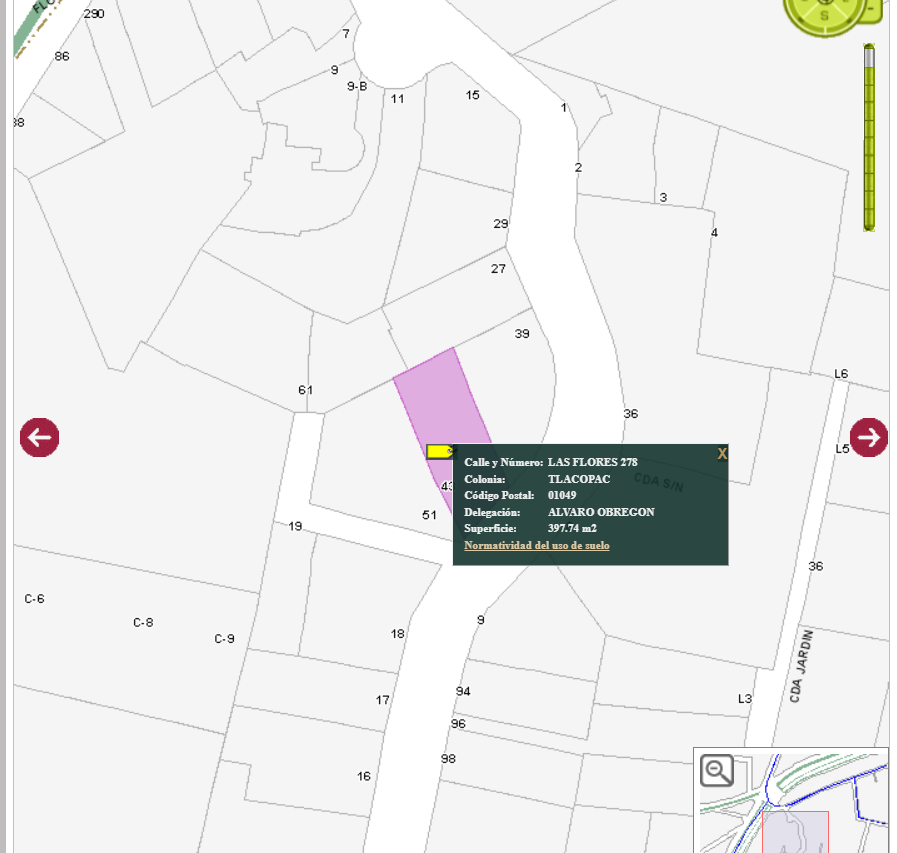Pan the map right with the red arrow
Image resolution: width=897 pixels, height=853 pixels.
pyautogui.click(x=869, y=438)
